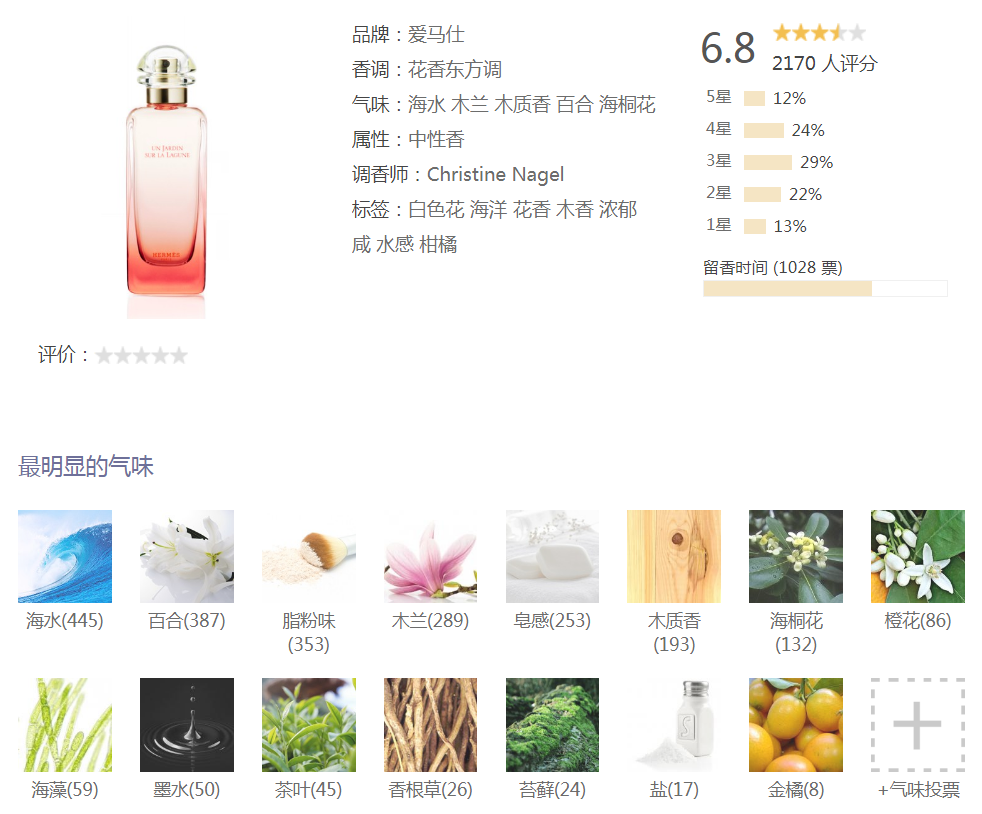Click the plus icon to vote scent
Image resolution: width=982 pixels, height=814 pixels.
coord(917,724)
